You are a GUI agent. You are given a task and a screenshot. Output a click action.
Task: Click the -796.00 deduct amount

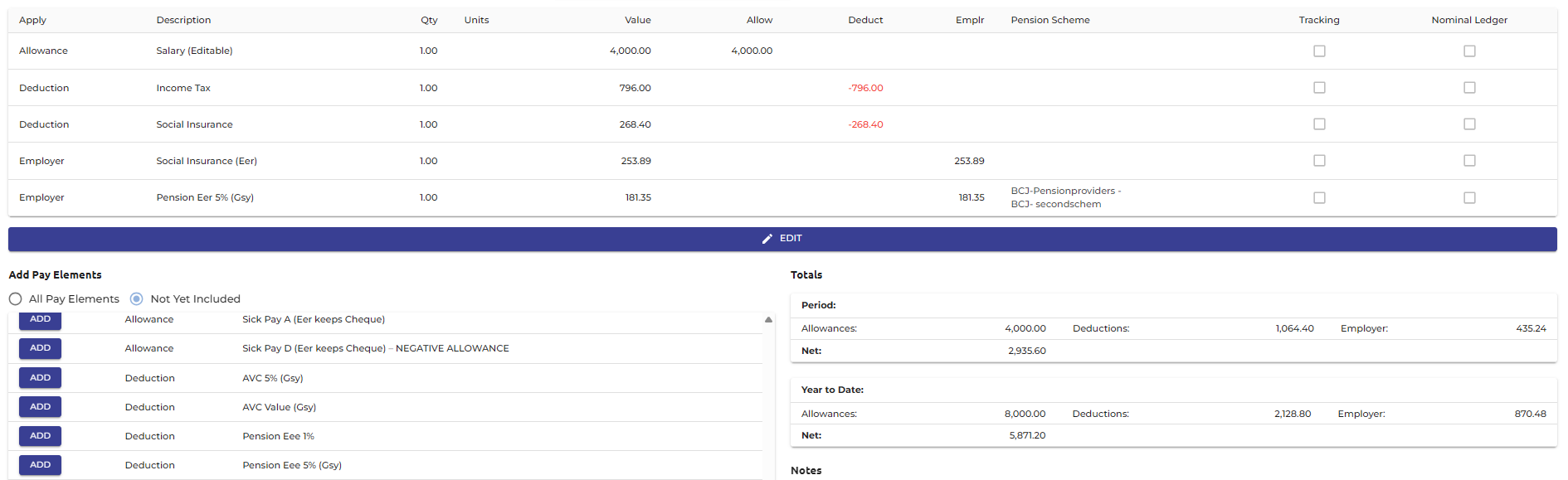point(865,88)
